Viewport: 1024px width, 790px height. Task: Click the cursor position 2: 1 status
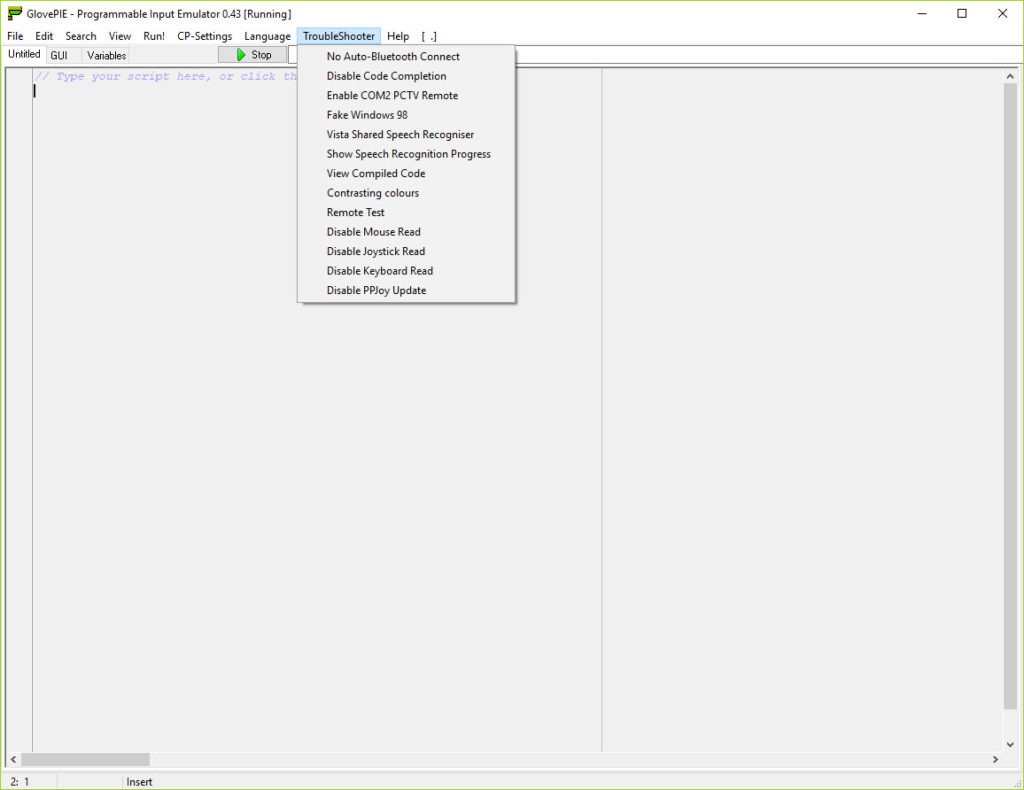(20, 782)
